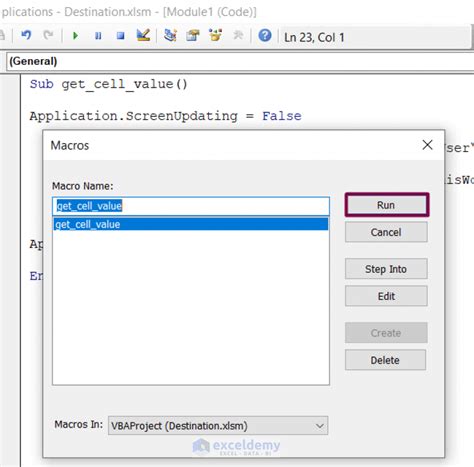This screenshot has width=474, height=467.
Task: Open the (General) object dropdown
Action: pos(240,61)
